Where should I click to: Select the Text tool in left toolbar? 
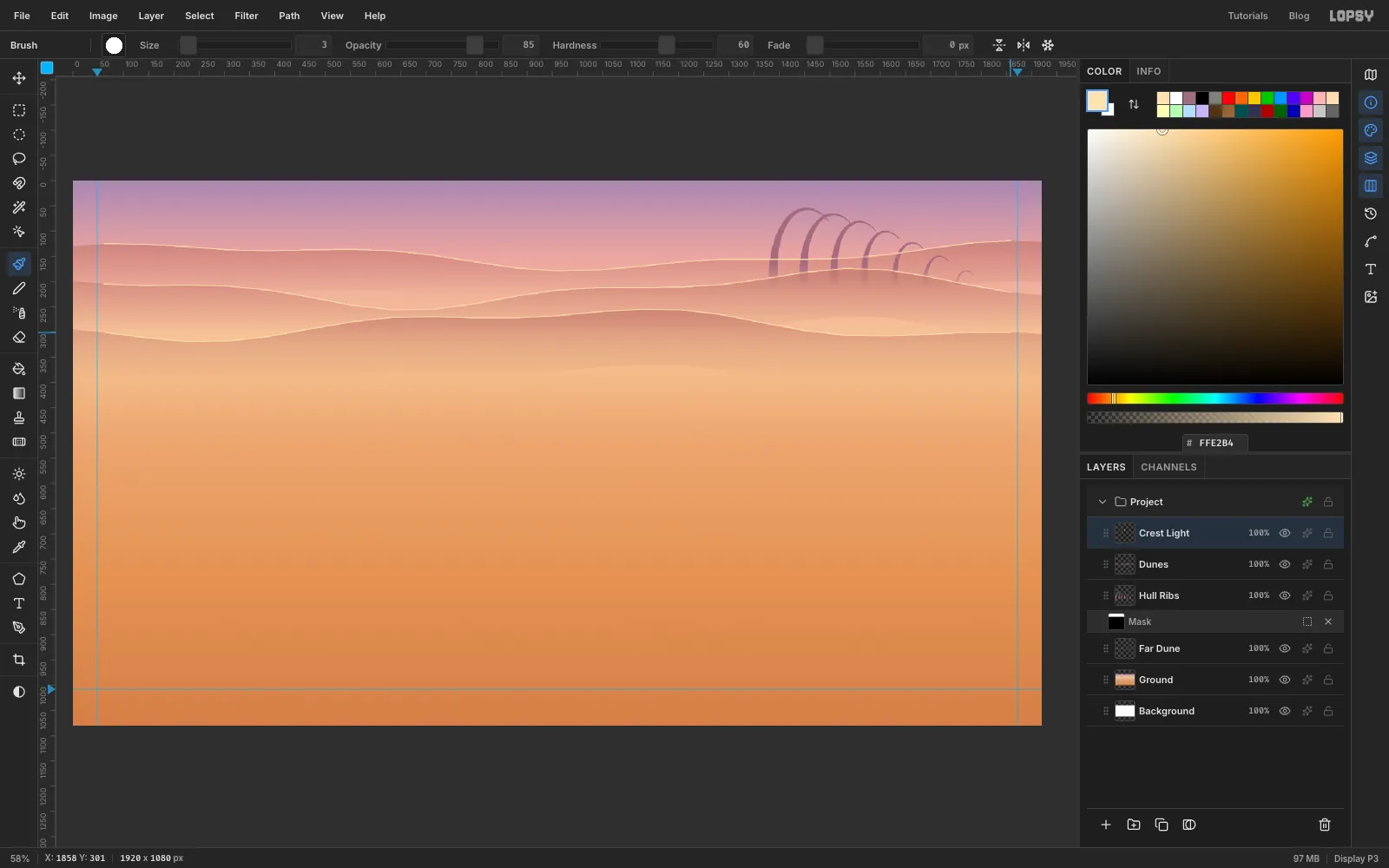[19, 603]
